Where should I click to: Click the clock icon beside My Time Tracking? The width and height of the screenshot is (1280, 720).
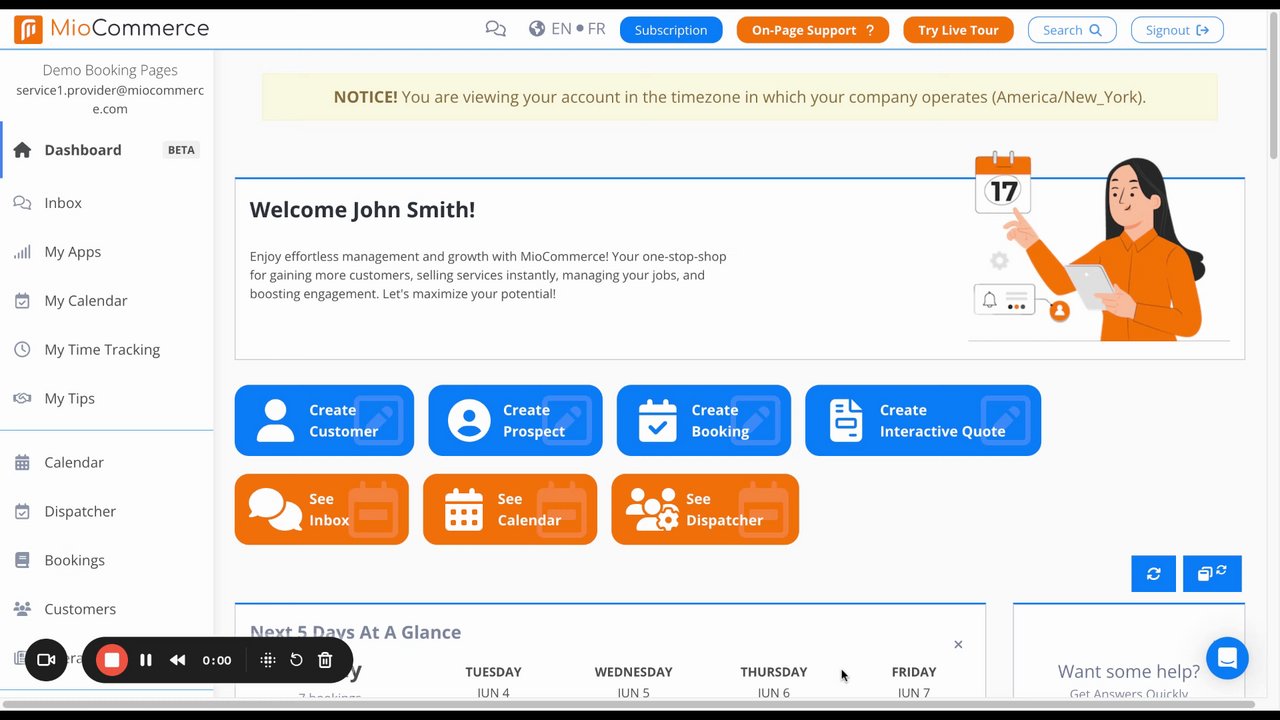pos(22,349)
